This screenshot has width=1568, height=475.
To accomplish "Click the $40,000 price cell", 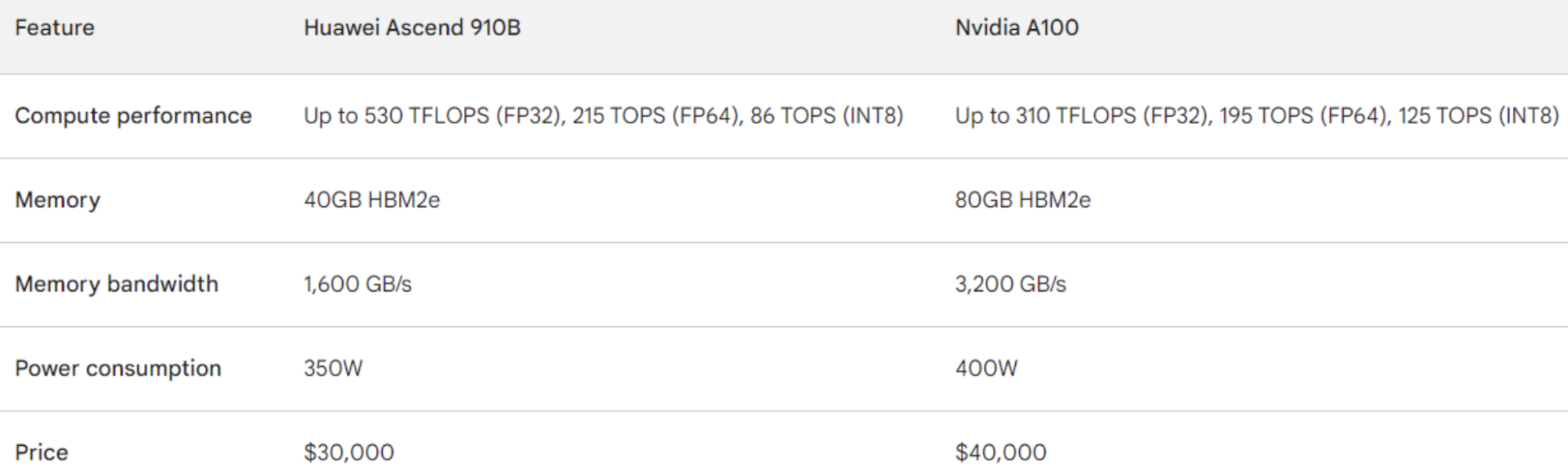I will click(1000, 453).
